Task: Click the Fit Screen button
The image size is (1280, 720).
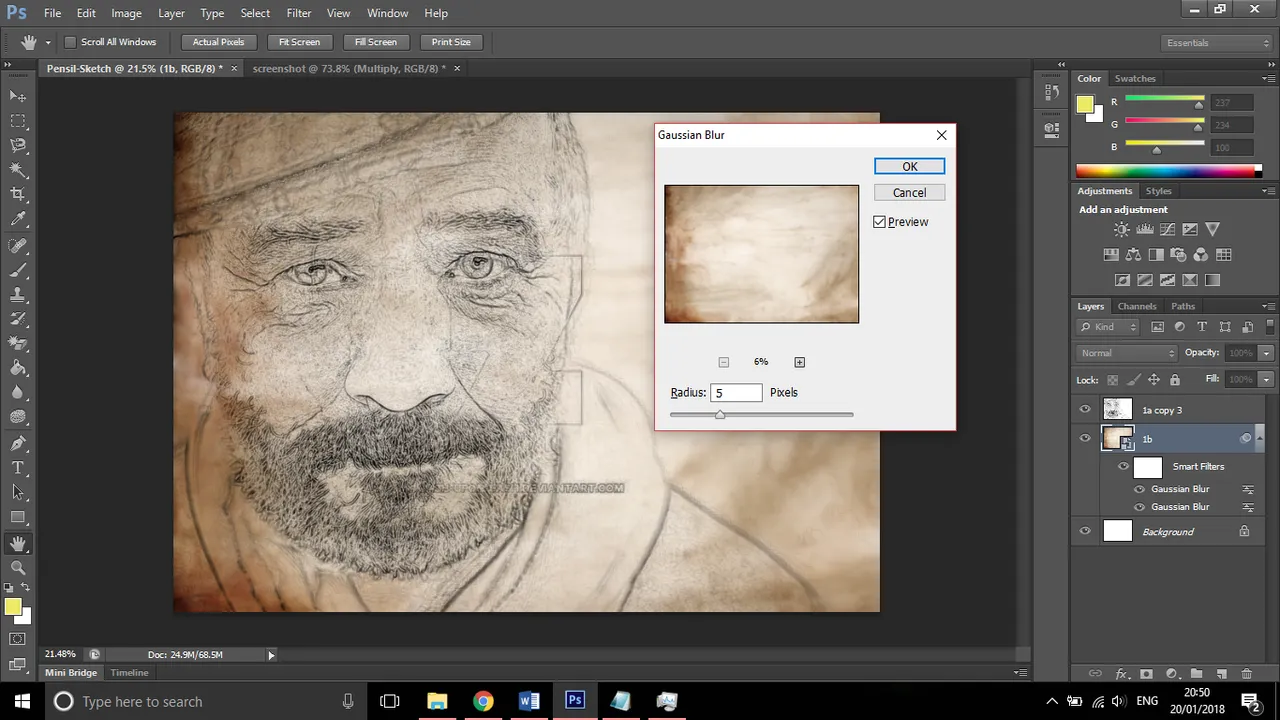Action: [299, 42]
